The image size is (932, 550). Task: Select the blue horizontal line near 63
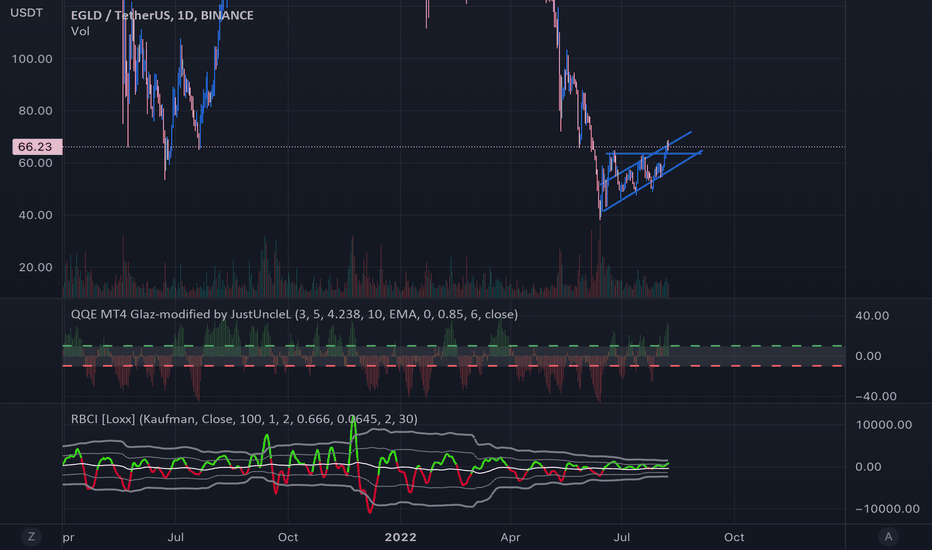coord(653,153)
